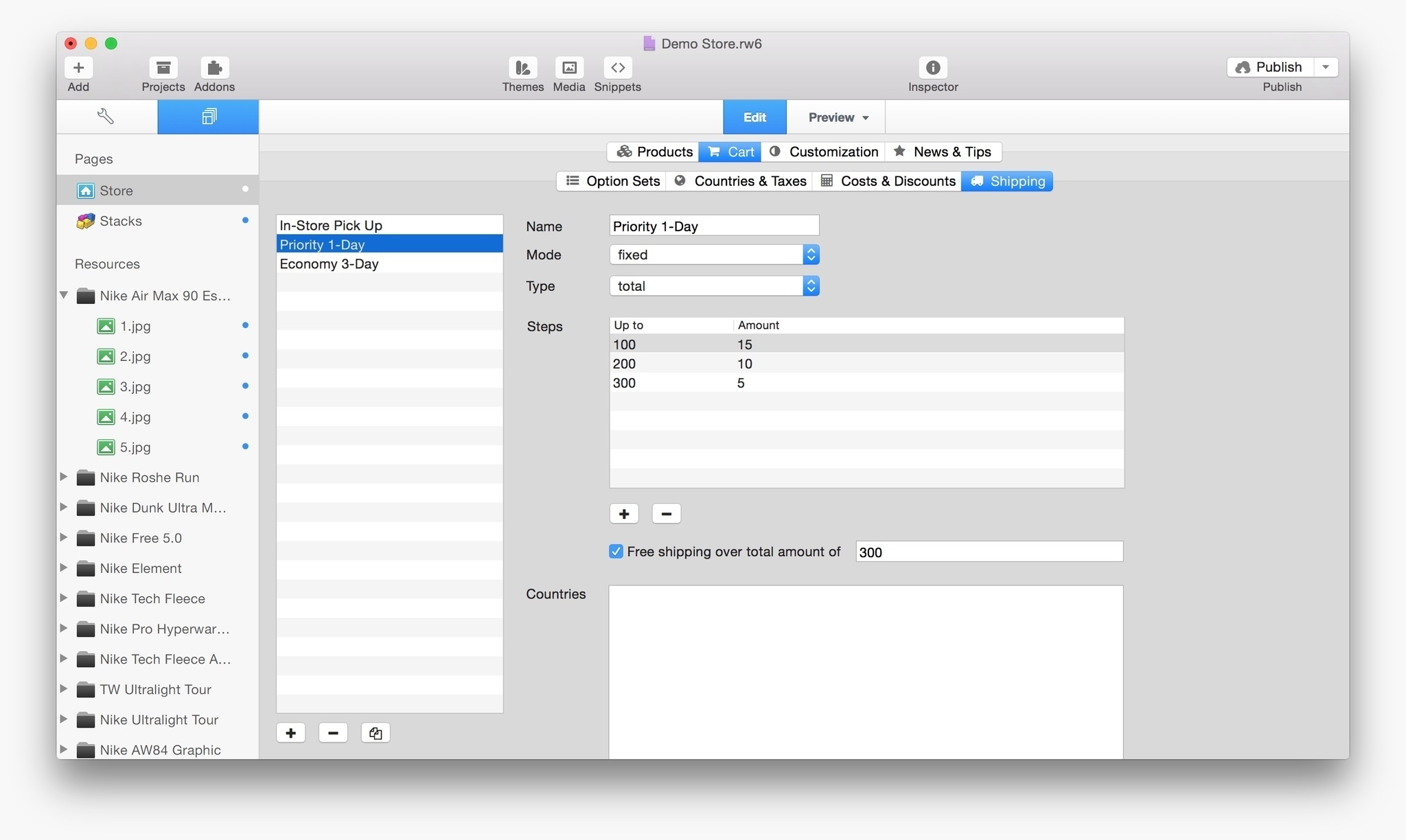Viewport: 1406px width, 840px height.
Task: Open the Projects toolbar icon
Action: (x=163, y=68)
